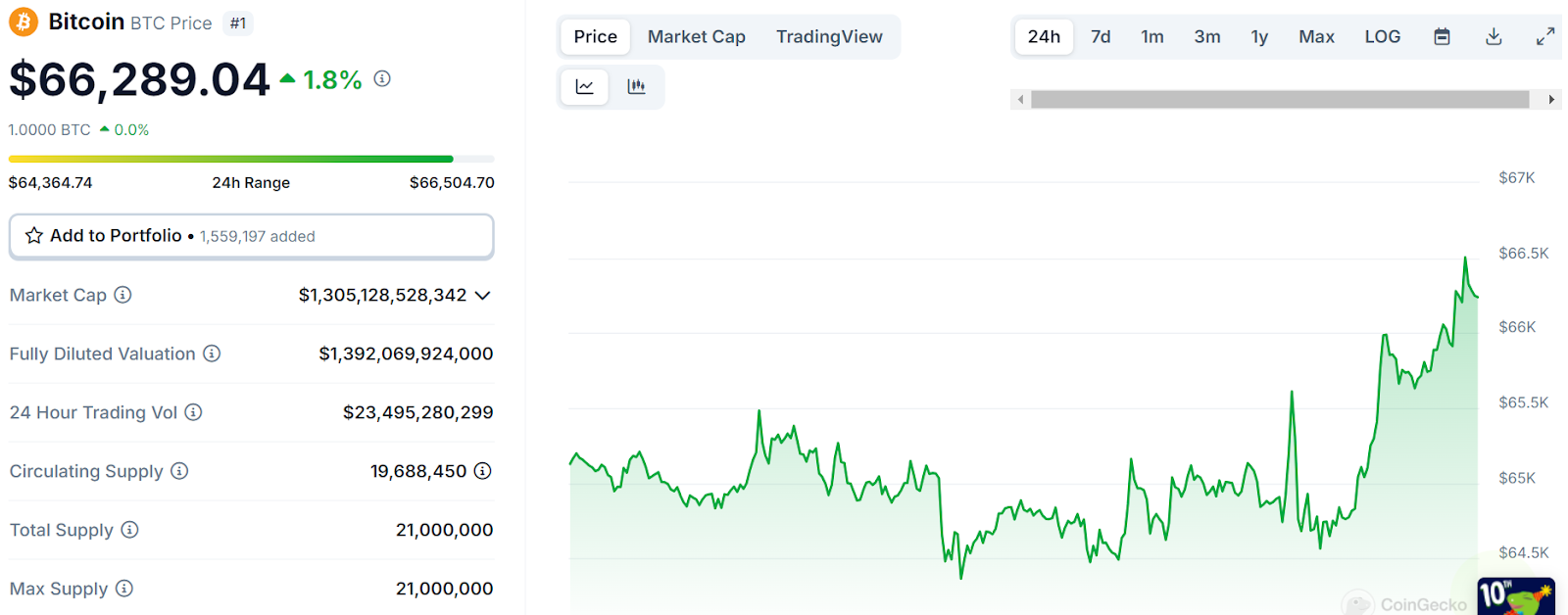Click the $64,364.74 range low value
Screen dimensions: 1568x615
click(51, 182)
